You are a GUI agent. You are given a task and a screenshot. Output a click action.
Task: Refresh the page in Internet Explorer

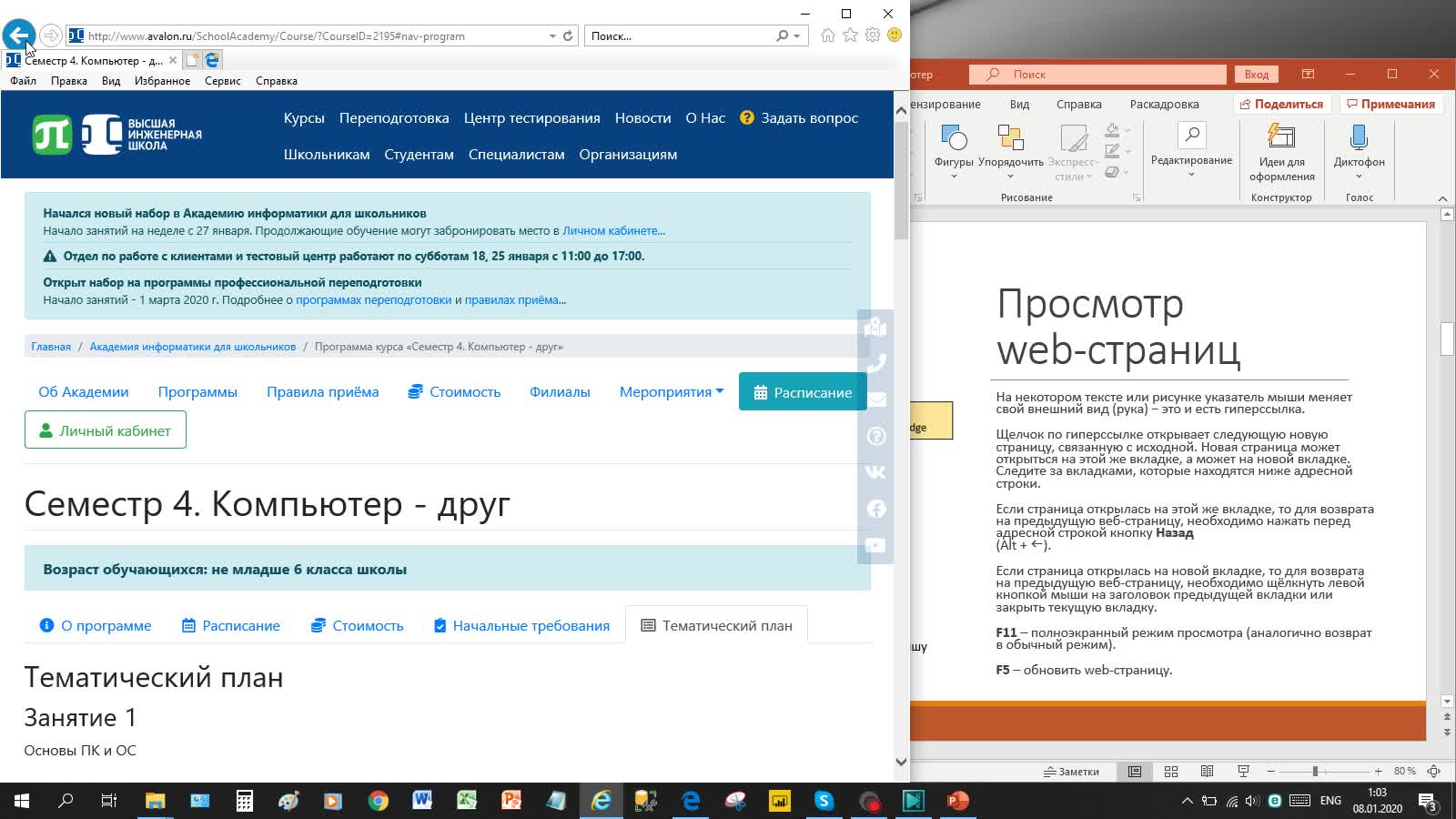pos(568,35)
